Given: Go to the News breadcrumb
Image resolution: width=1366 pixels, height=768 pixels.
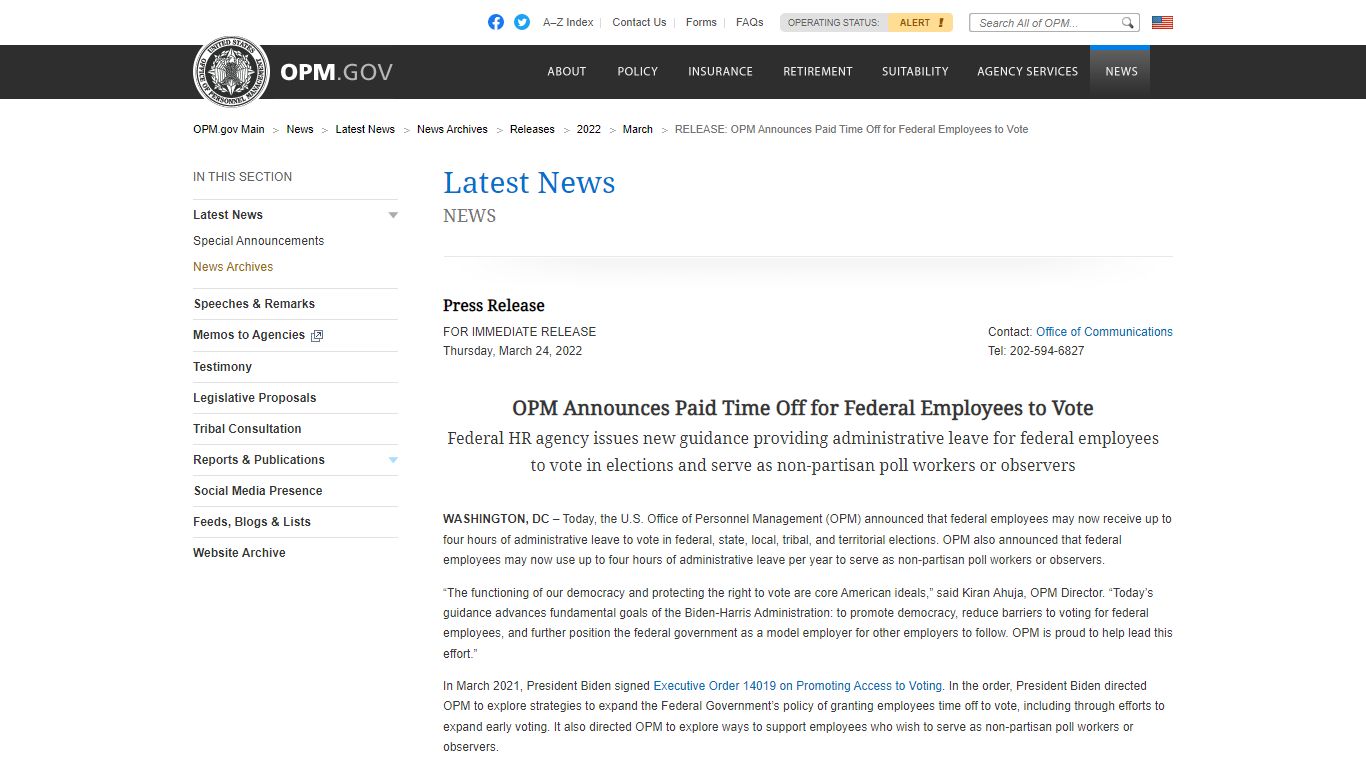Looking at the screenshot, I should coord(300,129).
